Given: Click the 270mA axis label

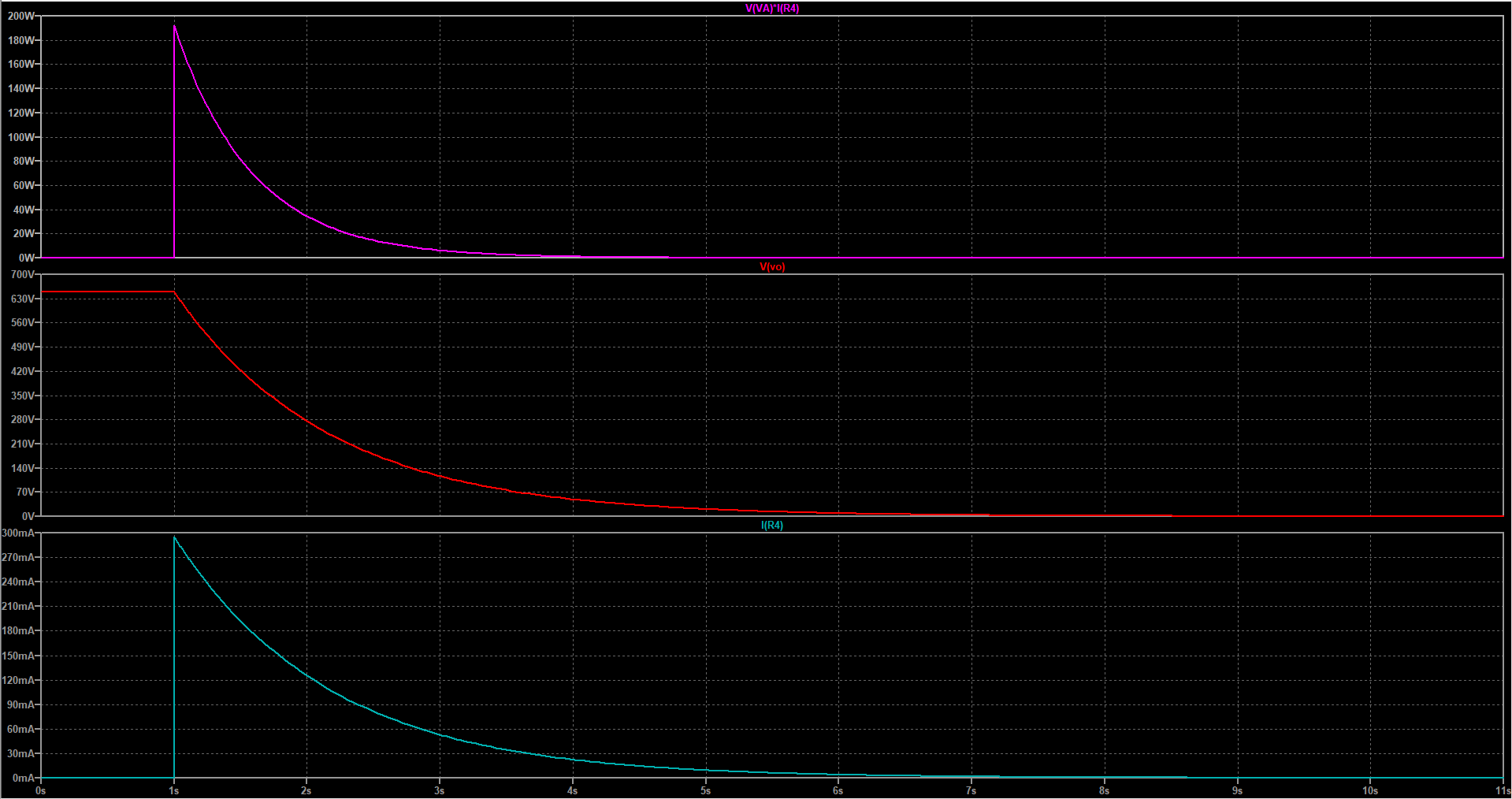Looking at the screenshot, I should pos(18,557).
